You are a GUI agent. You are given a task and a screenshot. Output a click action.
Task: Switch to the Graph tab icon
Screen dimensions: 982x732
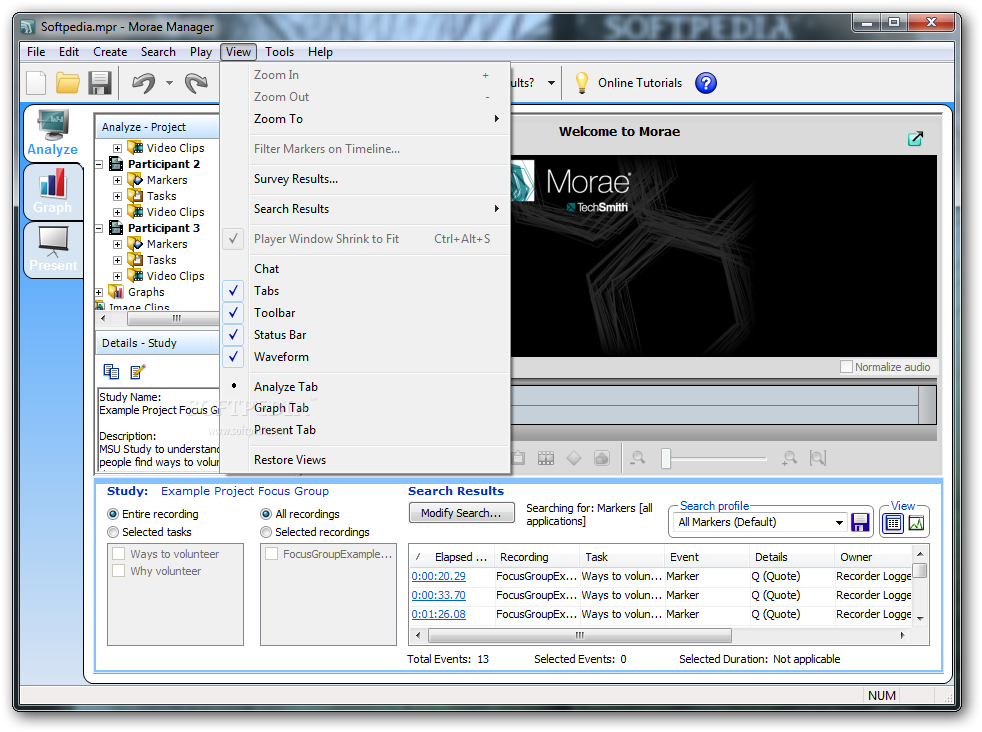click(x=53, y=193)
